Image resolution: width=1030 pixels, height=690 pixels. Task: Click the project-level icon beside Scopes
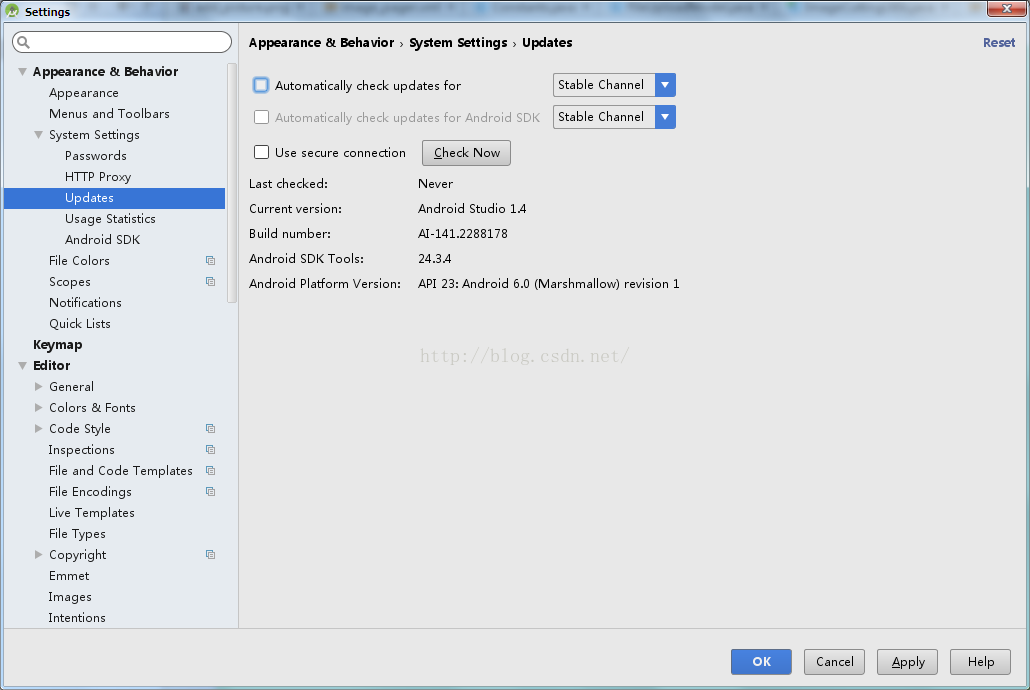(x=210, y=282)
